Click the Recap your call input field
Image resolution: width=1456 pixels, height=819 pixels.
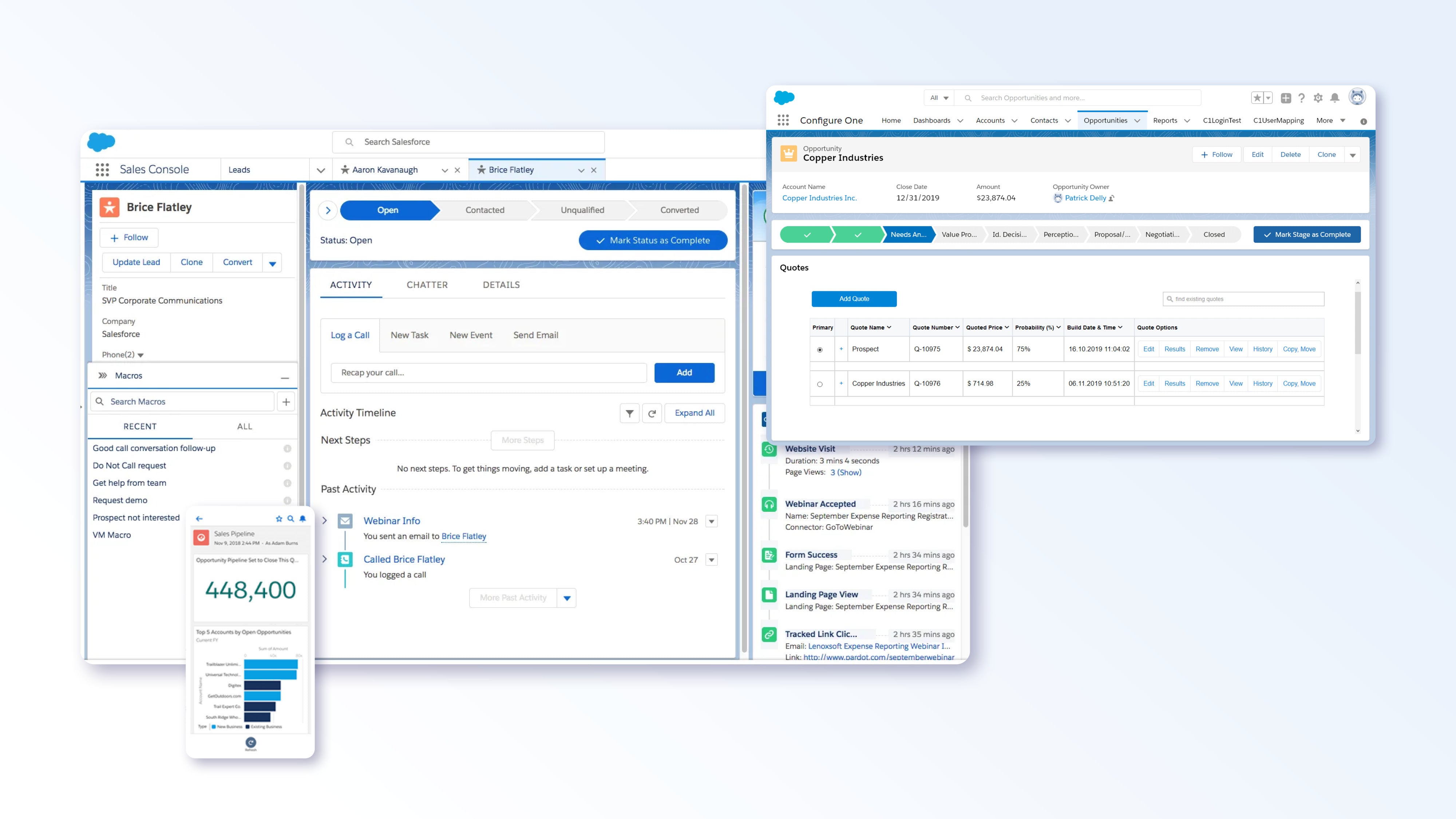point(488,373)
